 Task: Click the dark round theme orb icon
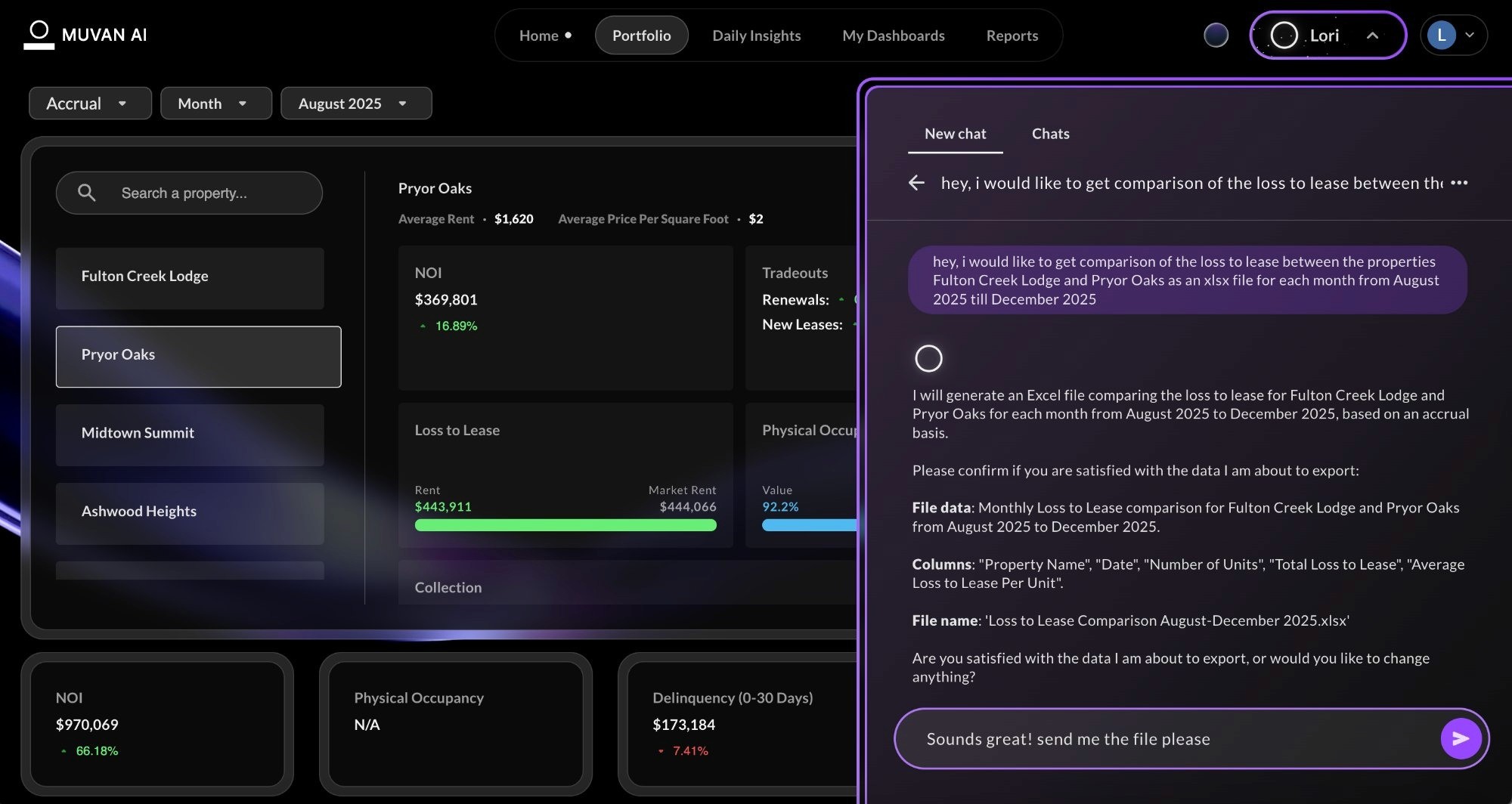[x=1216, y=35]
